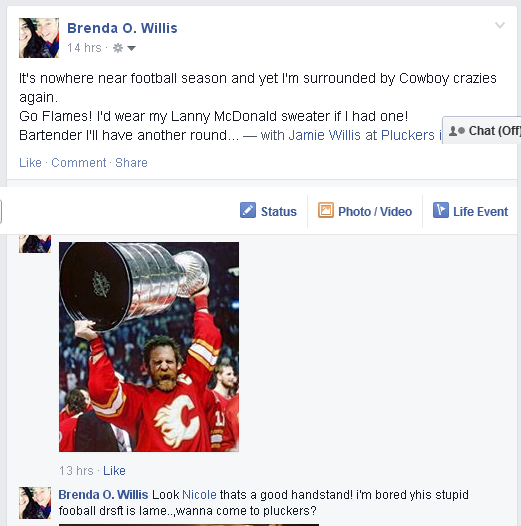Open the Stanley Cup photo in the comment
The width and height of the screenshot is (521, 526).
pyautogui.click(x=149, y=347)
